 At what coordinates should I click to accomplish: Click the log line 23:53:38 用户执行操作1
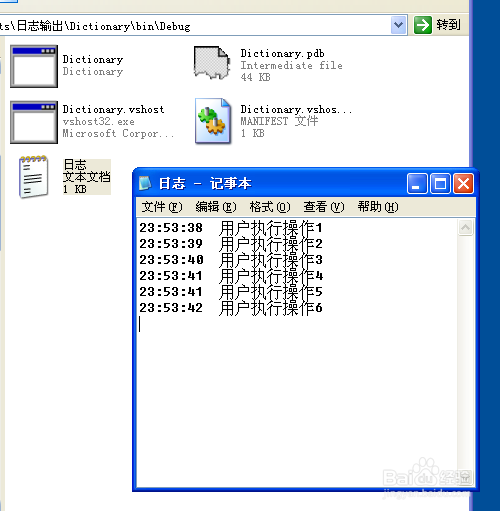[x=231, y=228]
